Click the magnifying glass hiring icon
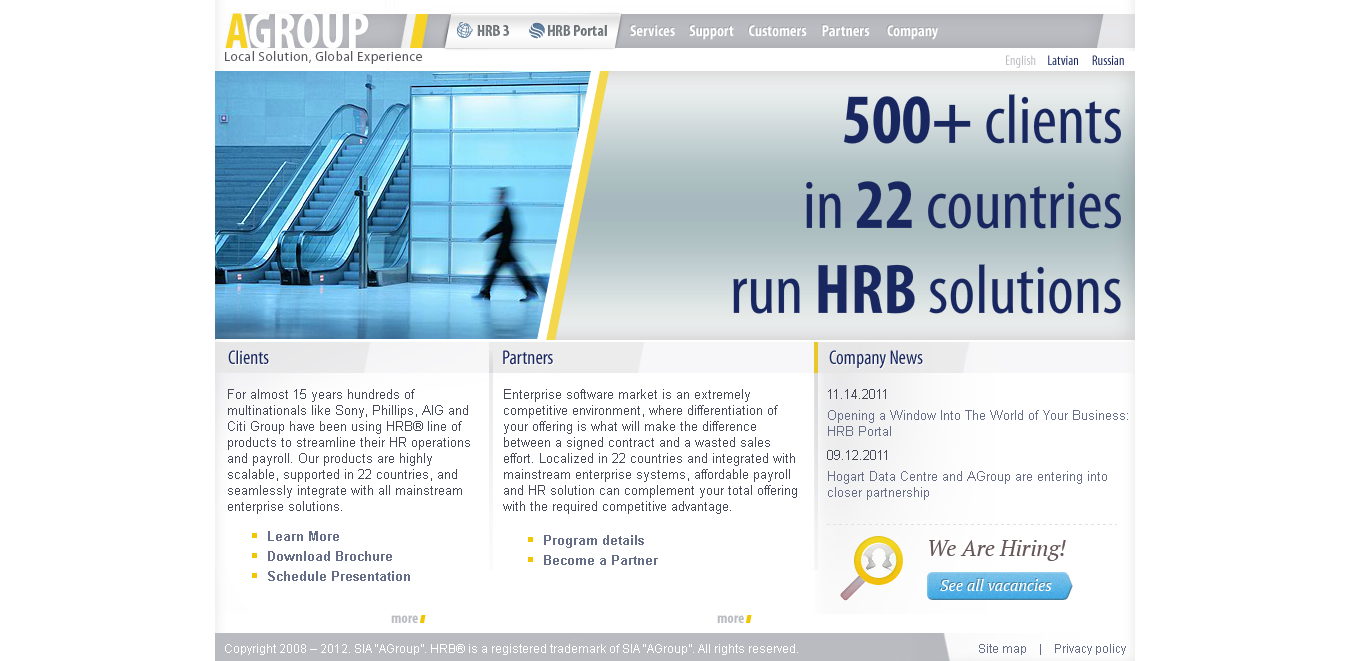Screen dimensions: 1350x661 pyautogui.click(x=870, y=566)
